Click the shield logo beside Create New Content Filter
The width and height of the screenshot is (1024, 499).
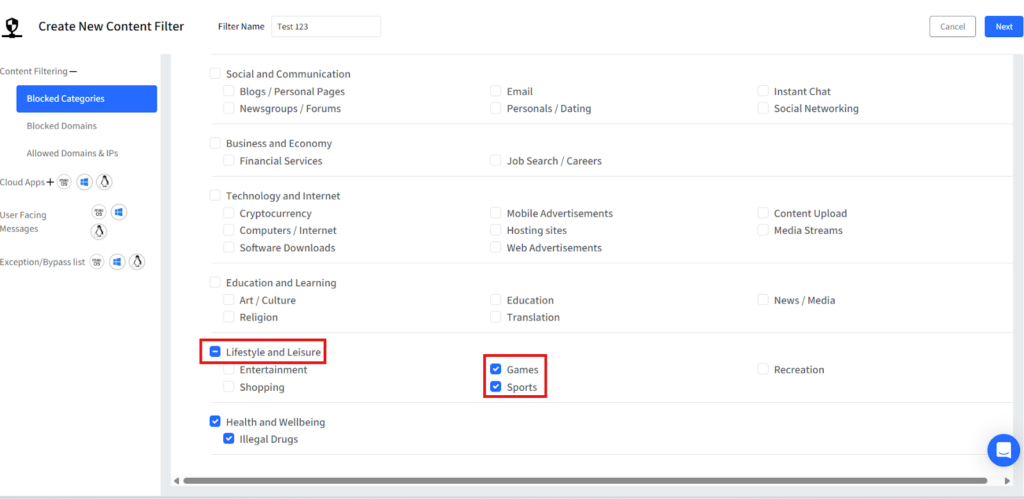tap(12, 27)
